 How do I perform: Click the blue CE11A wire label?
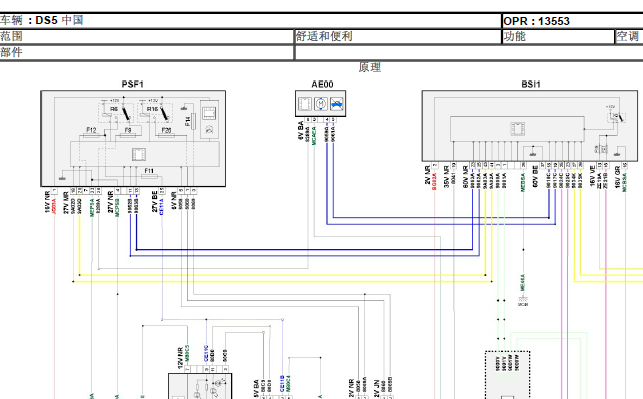pyautogui.click(x=161, y=206)
